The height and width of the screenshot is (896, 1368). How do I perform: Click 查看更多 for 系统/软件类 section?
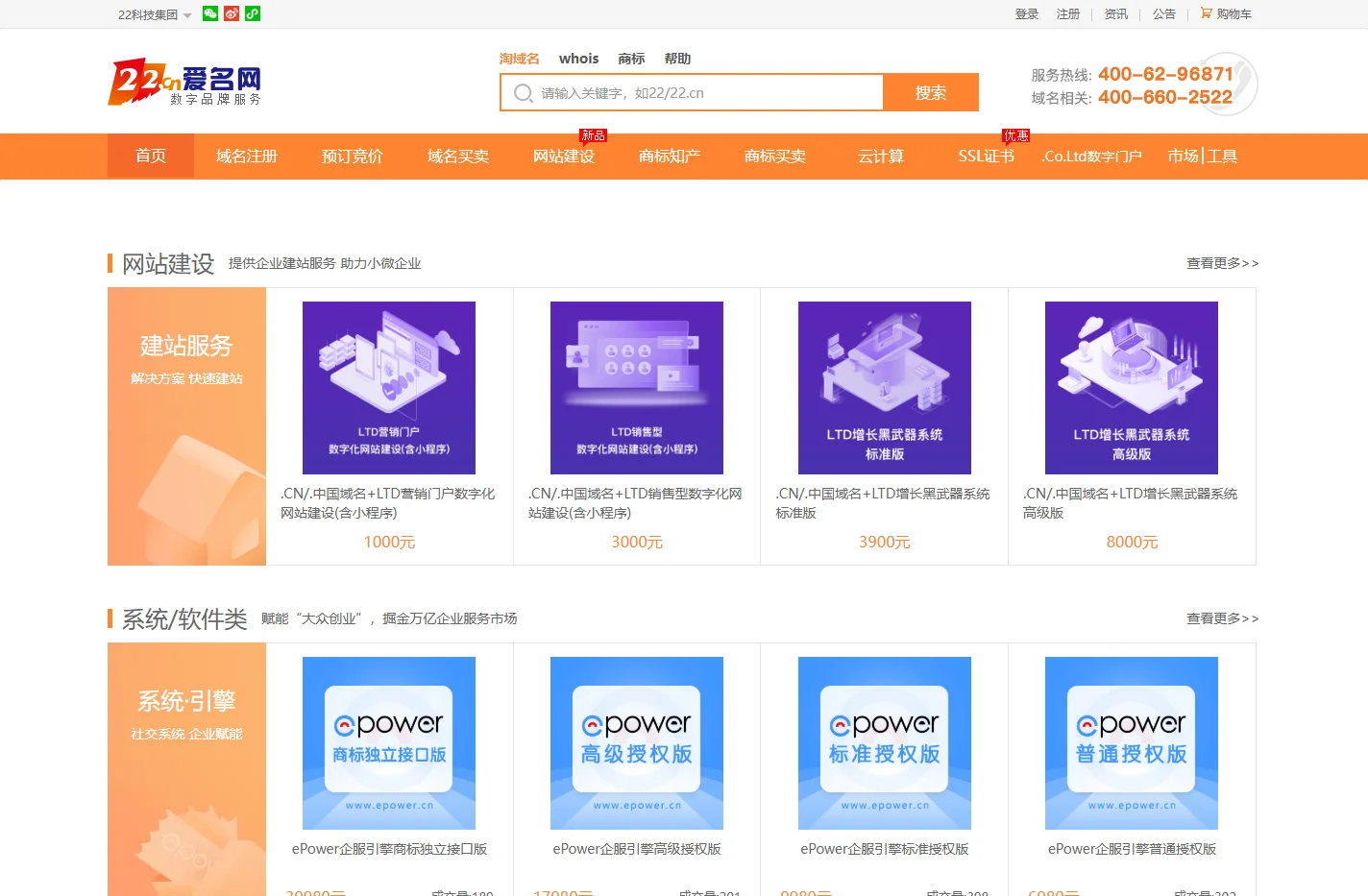point(1222,618)
